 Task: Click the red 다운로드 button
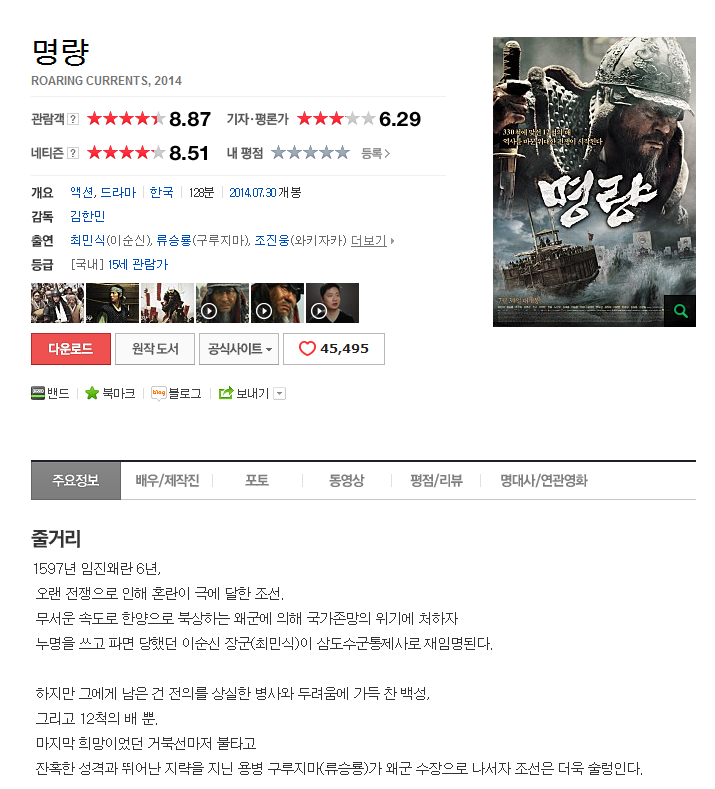pyautogui.click(x=71, y=349)
